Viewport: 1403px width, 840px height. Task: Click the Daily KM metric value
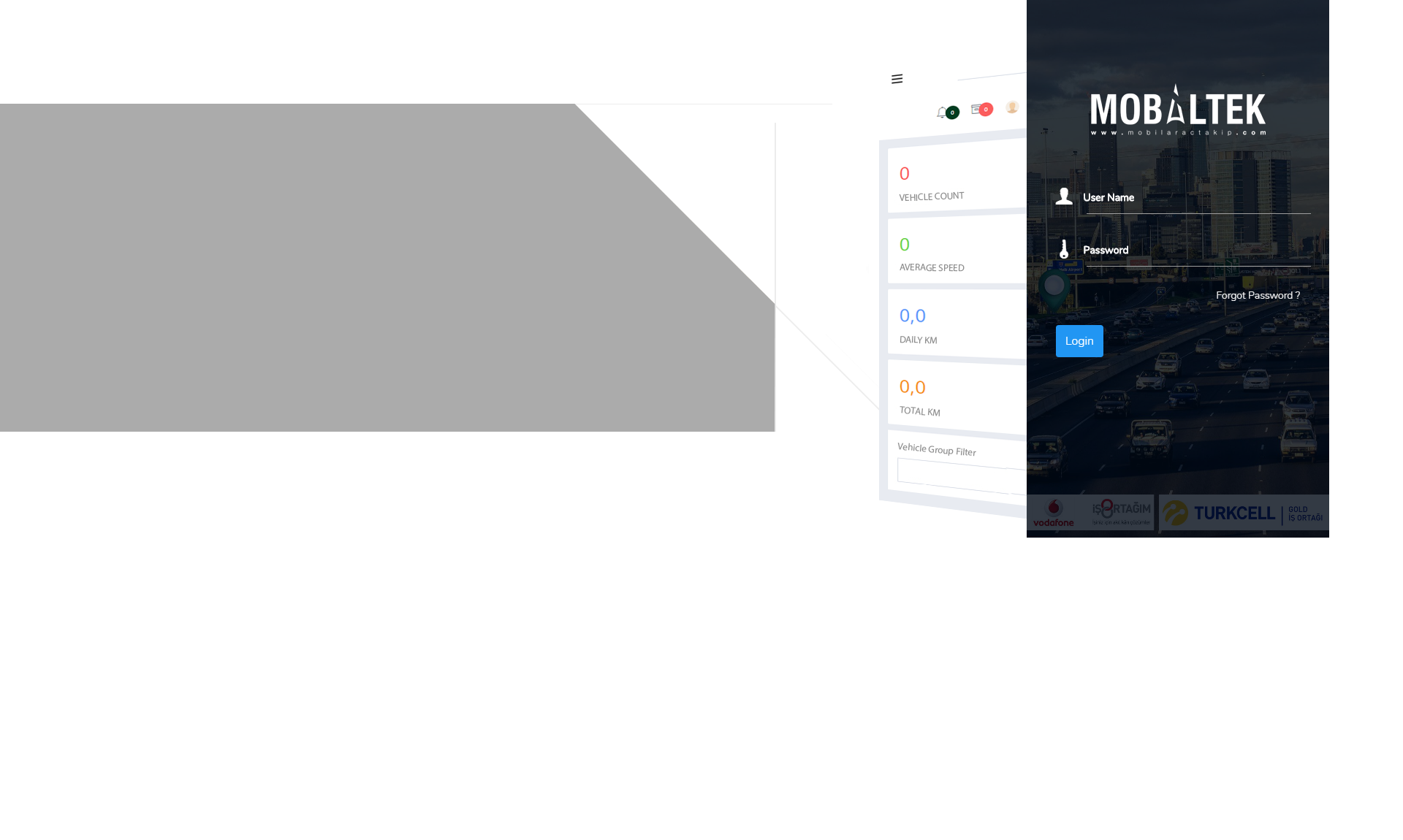coord(912,316)
